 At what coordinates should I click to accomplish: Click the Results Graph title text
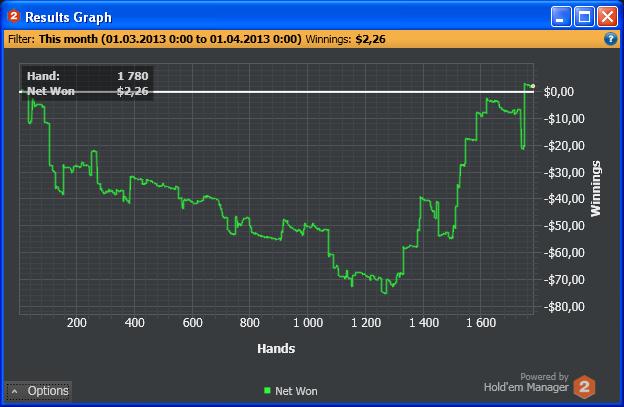(68, 17)
